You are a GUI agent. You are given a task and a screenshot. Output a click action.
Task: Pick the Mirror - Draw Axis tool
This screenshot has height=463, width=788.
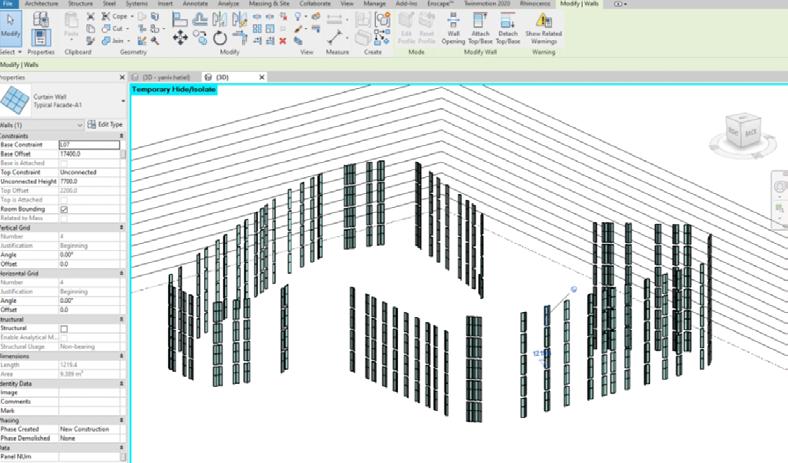(239, 20)
